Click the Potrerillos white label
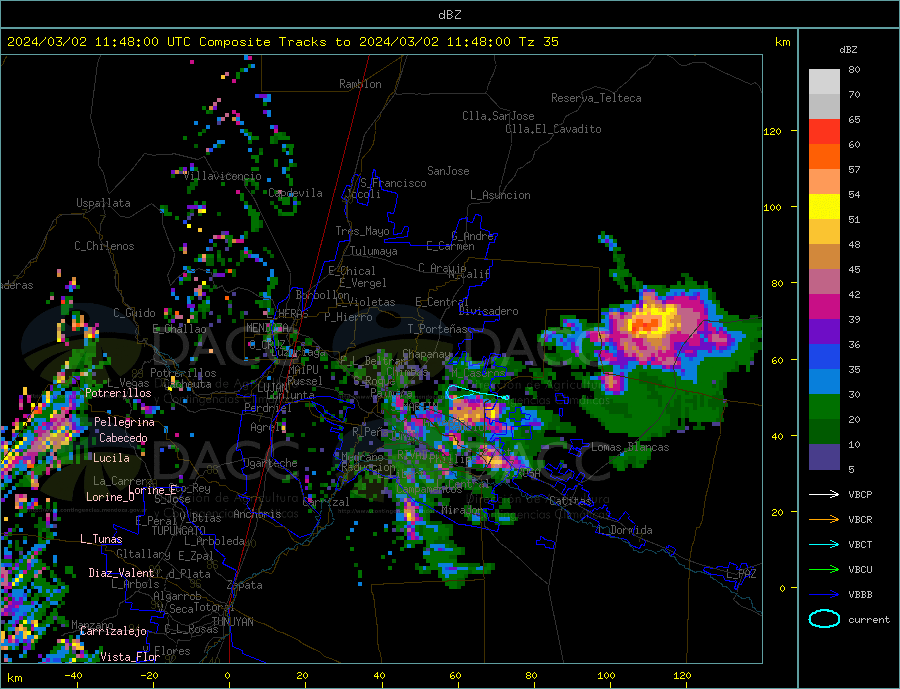Image resolution: width=900 pixels, height=689 pixels. click(x=118, y=393)
